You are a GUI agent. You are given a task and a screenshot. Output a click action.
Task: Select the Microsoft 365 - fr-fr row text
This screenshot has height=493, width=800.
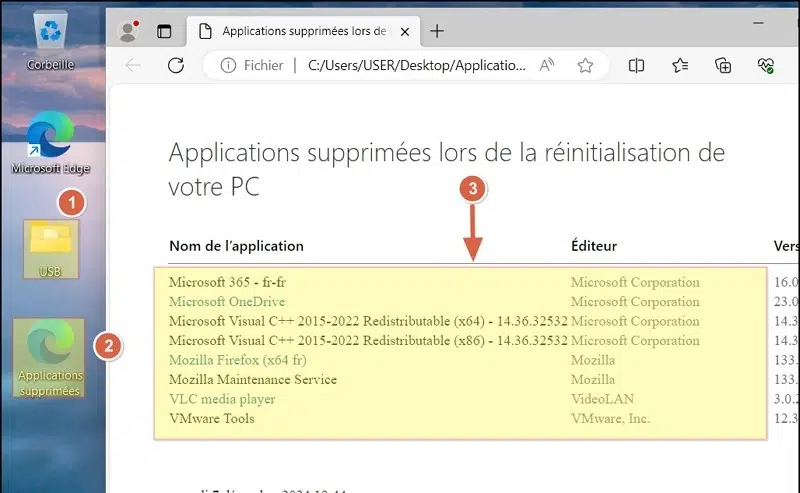point(228,282)
